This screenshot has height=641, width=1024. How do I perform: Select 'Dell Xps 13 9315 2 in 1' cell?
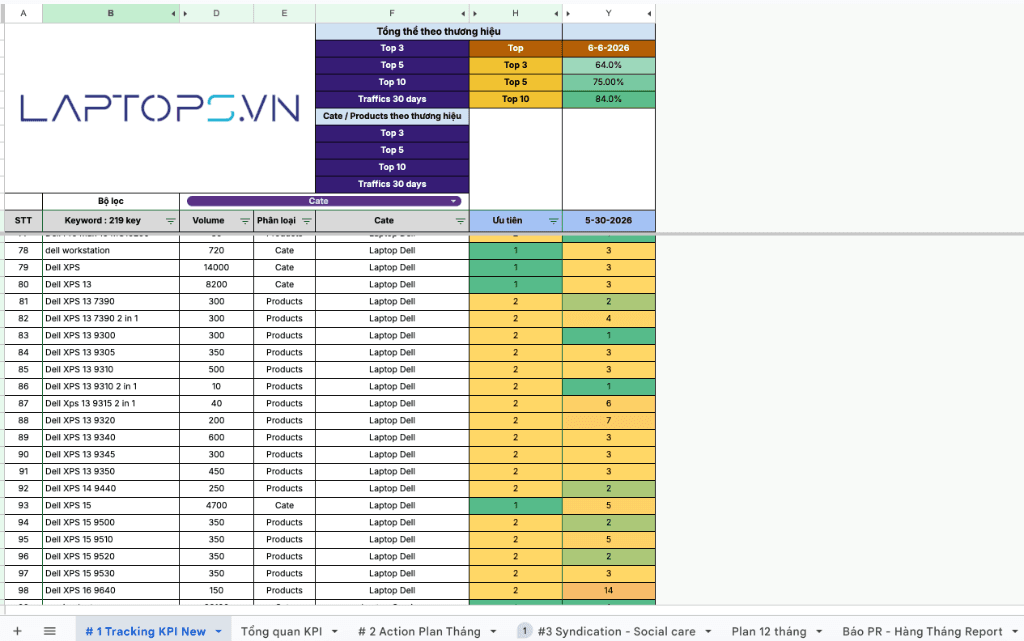pyautogui.click(x=111, y=403)
